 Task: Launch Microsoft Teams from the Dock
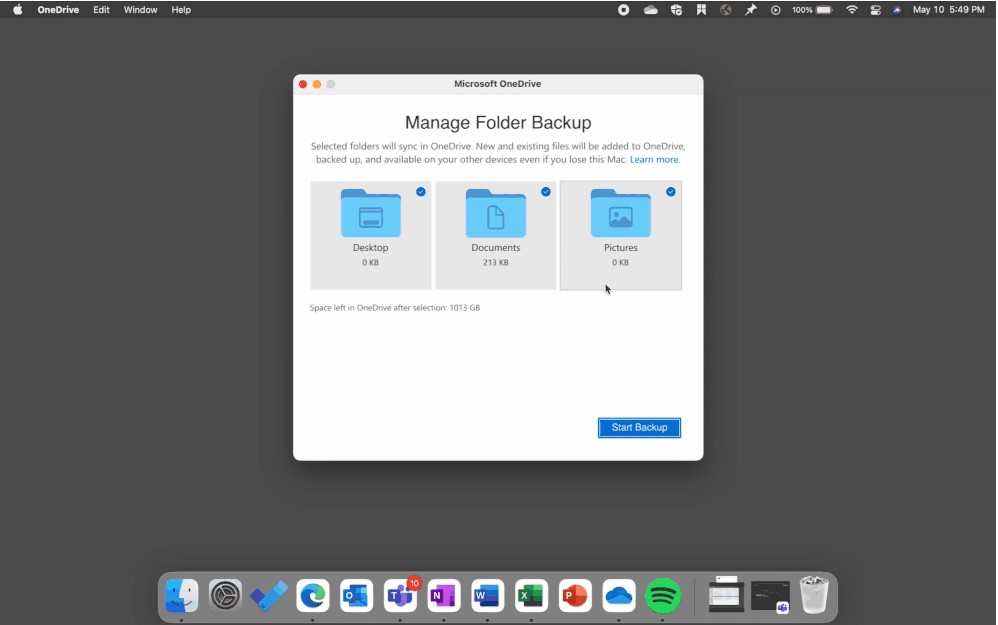click(400, 596)
